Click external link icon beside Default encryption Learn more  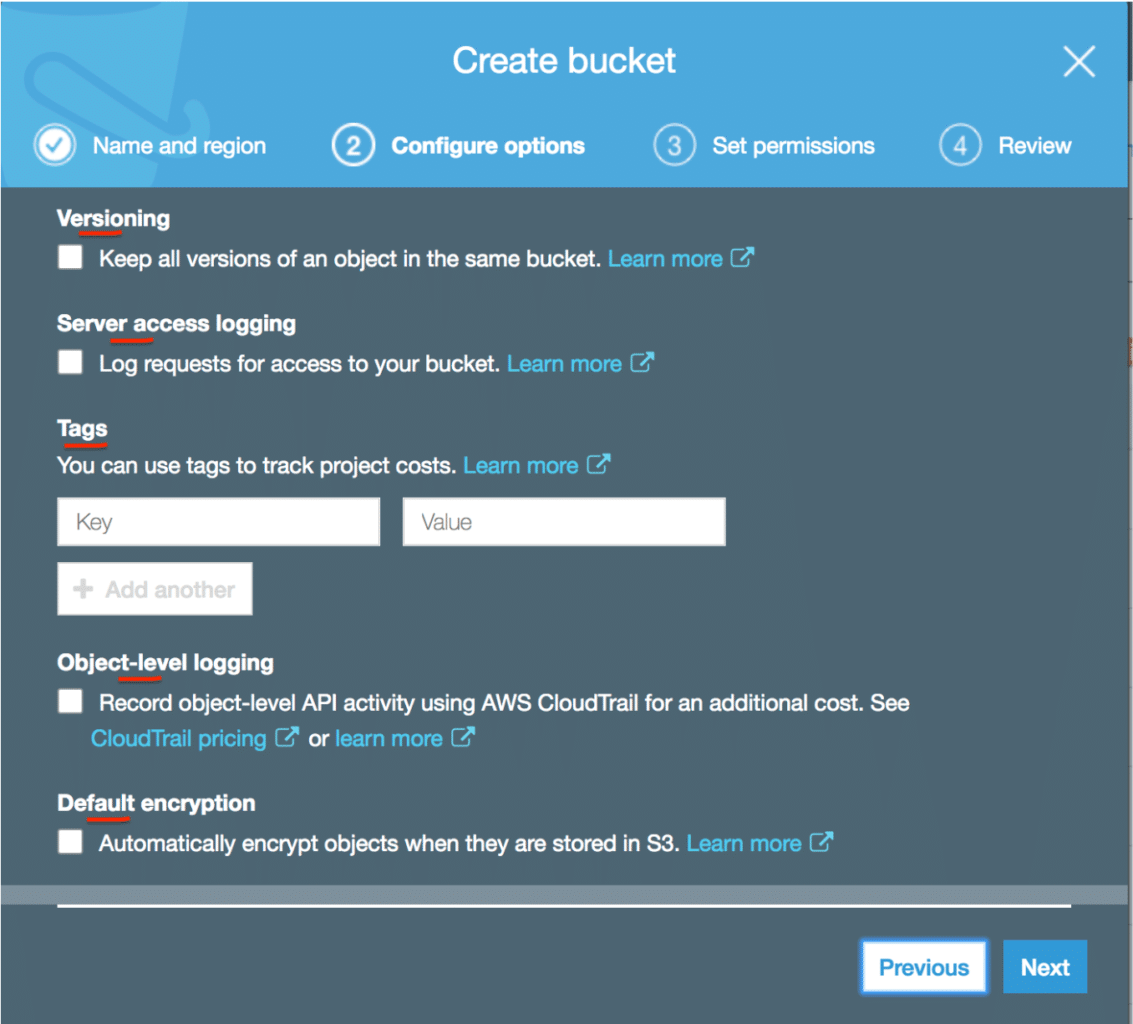(x=822, y=843)
